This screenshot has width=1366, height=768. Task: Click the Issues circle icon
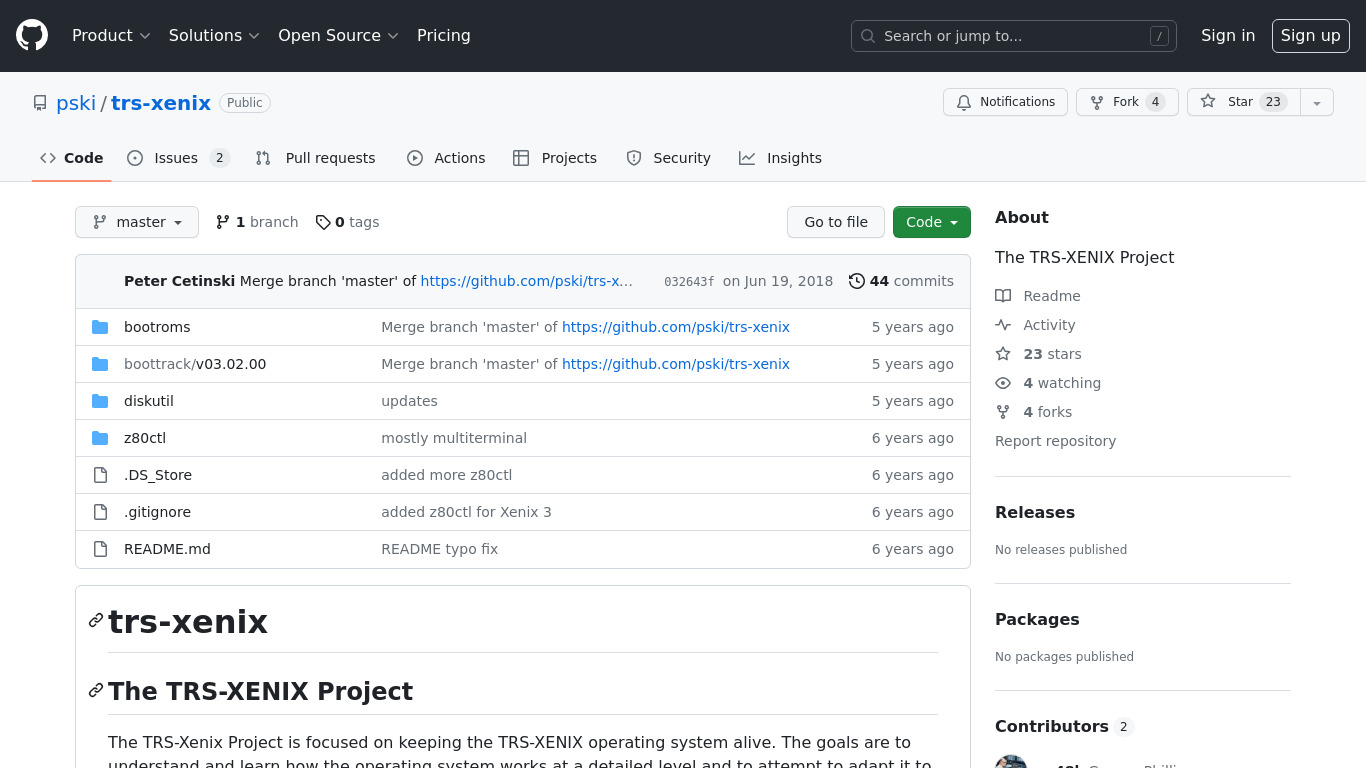pyautogui.click(x=135, y=158)
